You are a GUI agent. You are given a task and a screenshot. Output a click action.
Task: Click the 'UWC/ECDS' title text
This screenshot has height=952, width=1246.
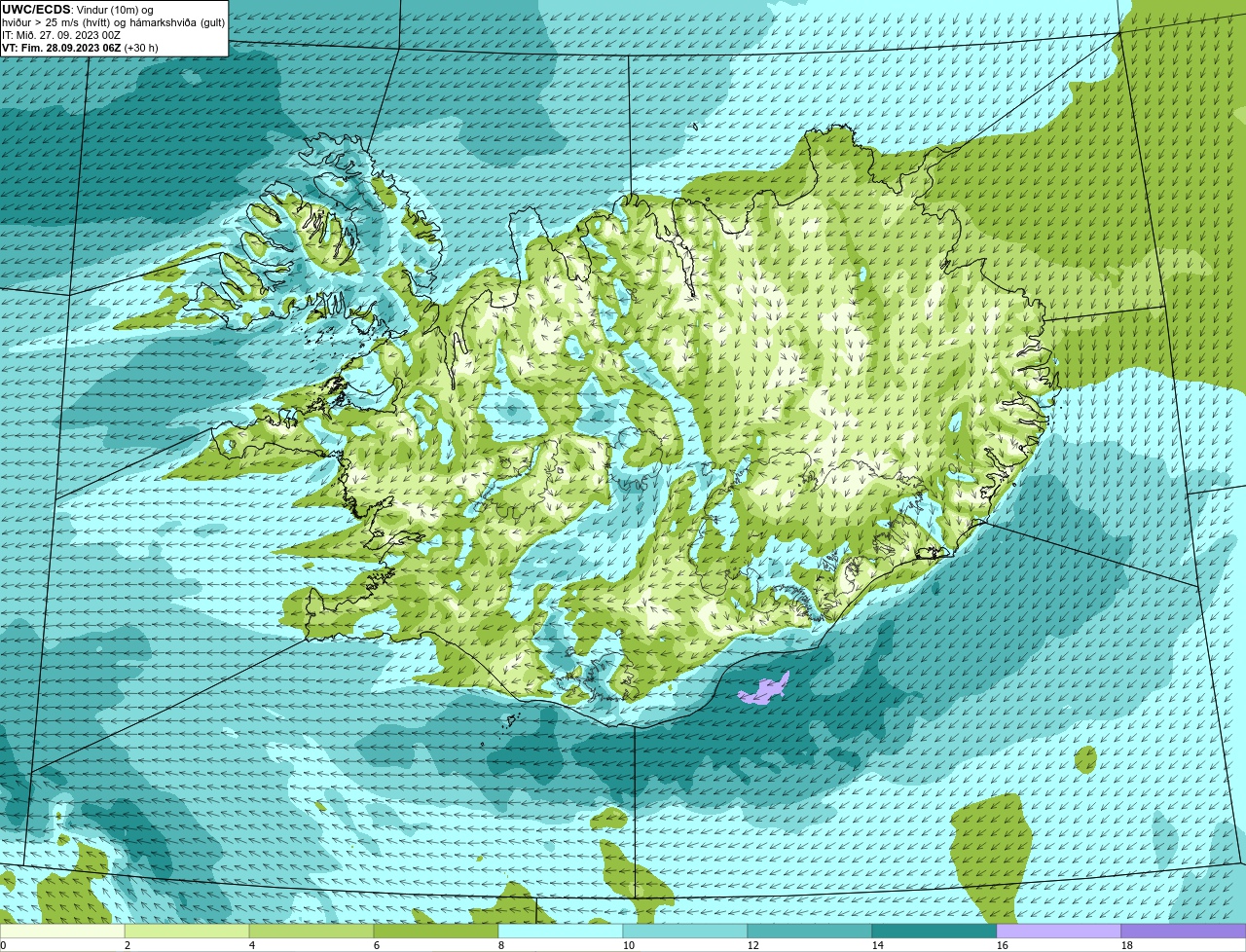tap(36, 10)
